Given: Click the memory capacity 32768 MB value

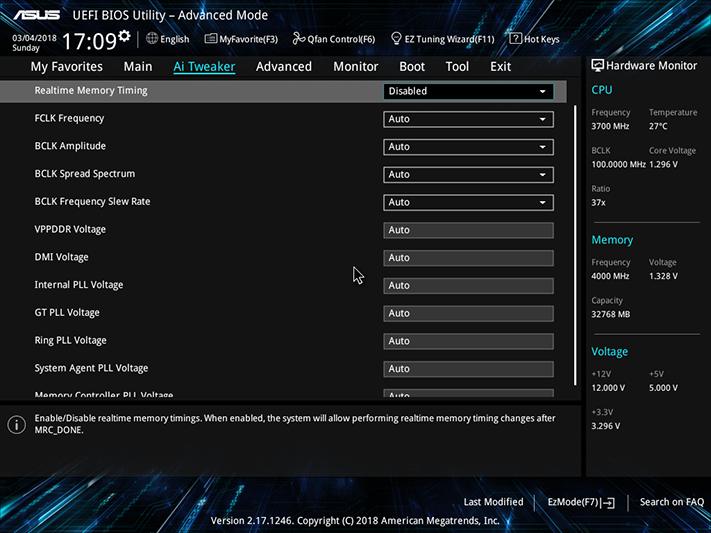Looking at the screenshot, I should click(610, 314).
